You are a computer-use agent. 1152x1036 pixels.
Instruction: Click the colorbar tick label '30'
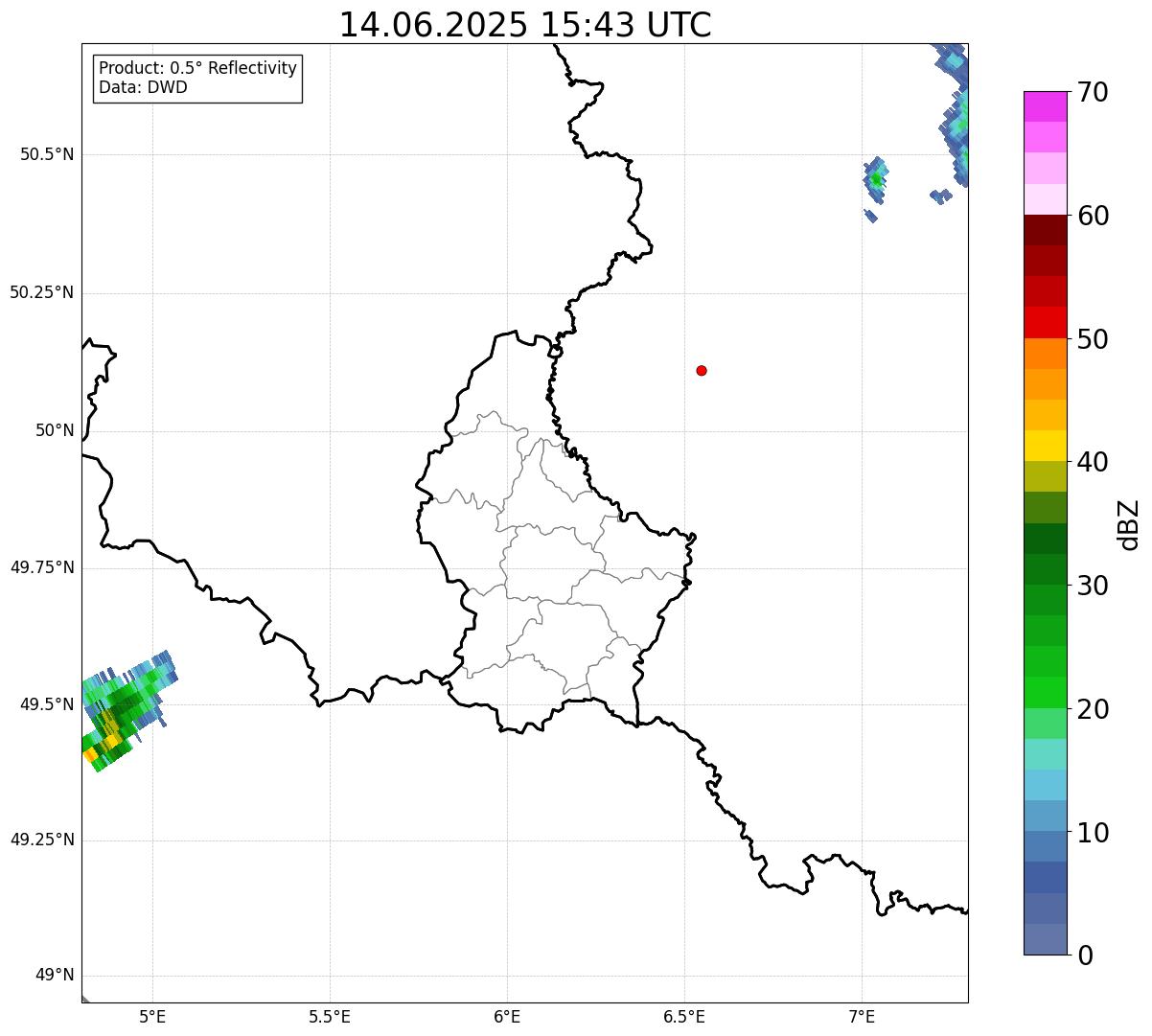[1094, 586]
